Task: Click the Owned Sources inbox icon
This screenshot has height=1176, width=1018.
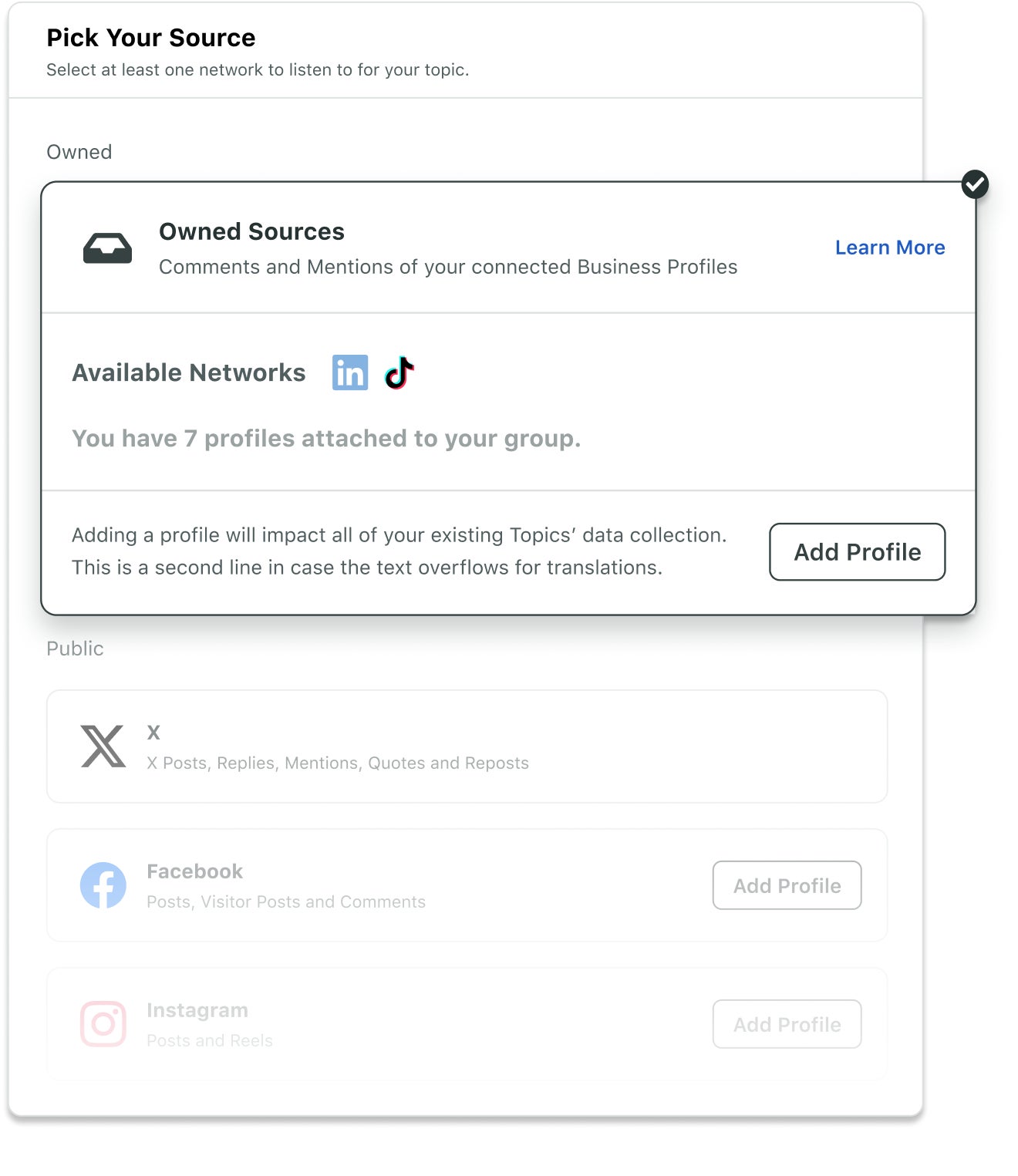Action: (107, 247)
